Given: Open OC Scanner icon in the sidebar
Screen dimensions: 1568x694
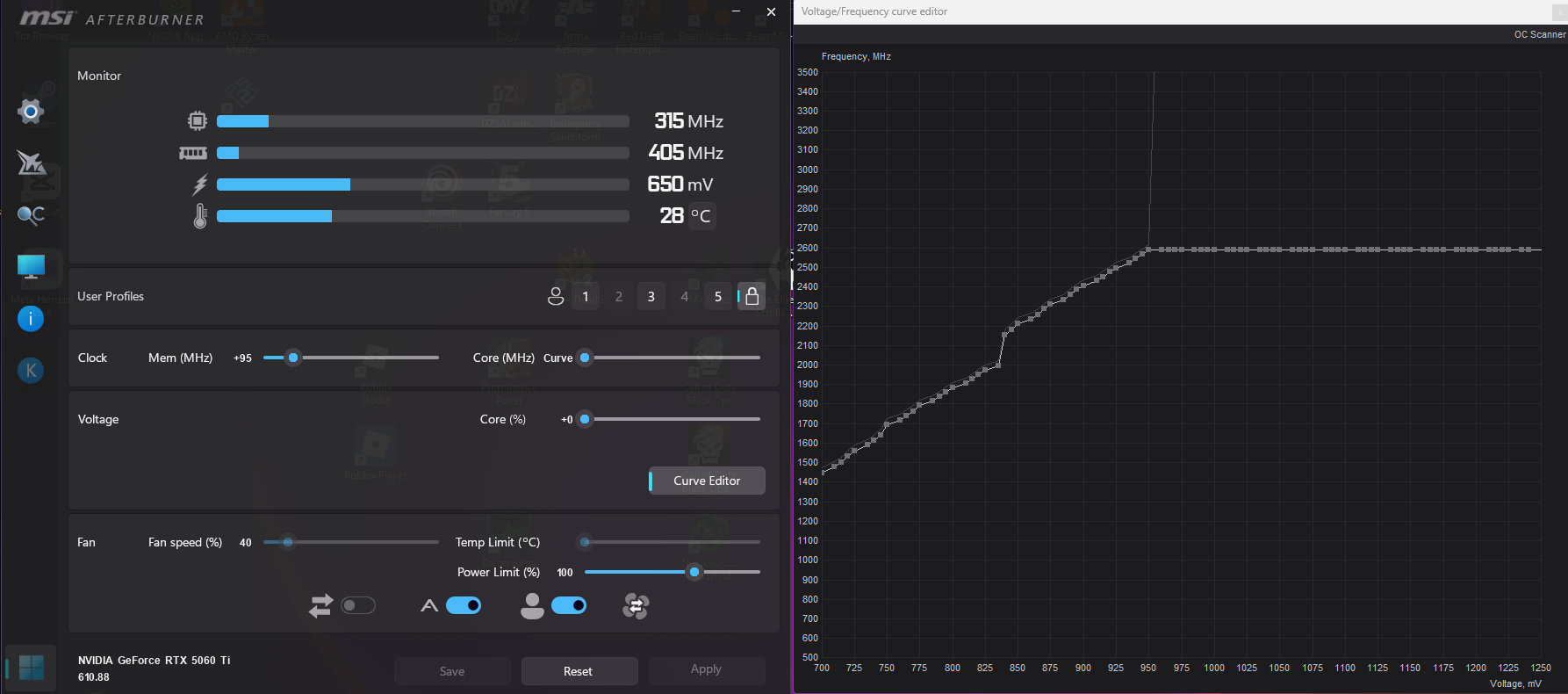Looking at the screenshot, I should [31, 214].
